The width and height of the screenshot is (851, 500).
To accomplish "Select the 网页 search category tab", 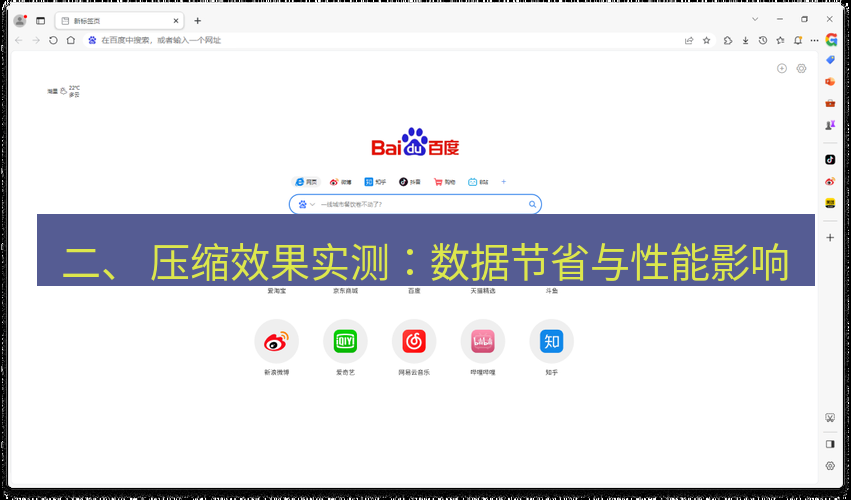I will coord(306,182).
